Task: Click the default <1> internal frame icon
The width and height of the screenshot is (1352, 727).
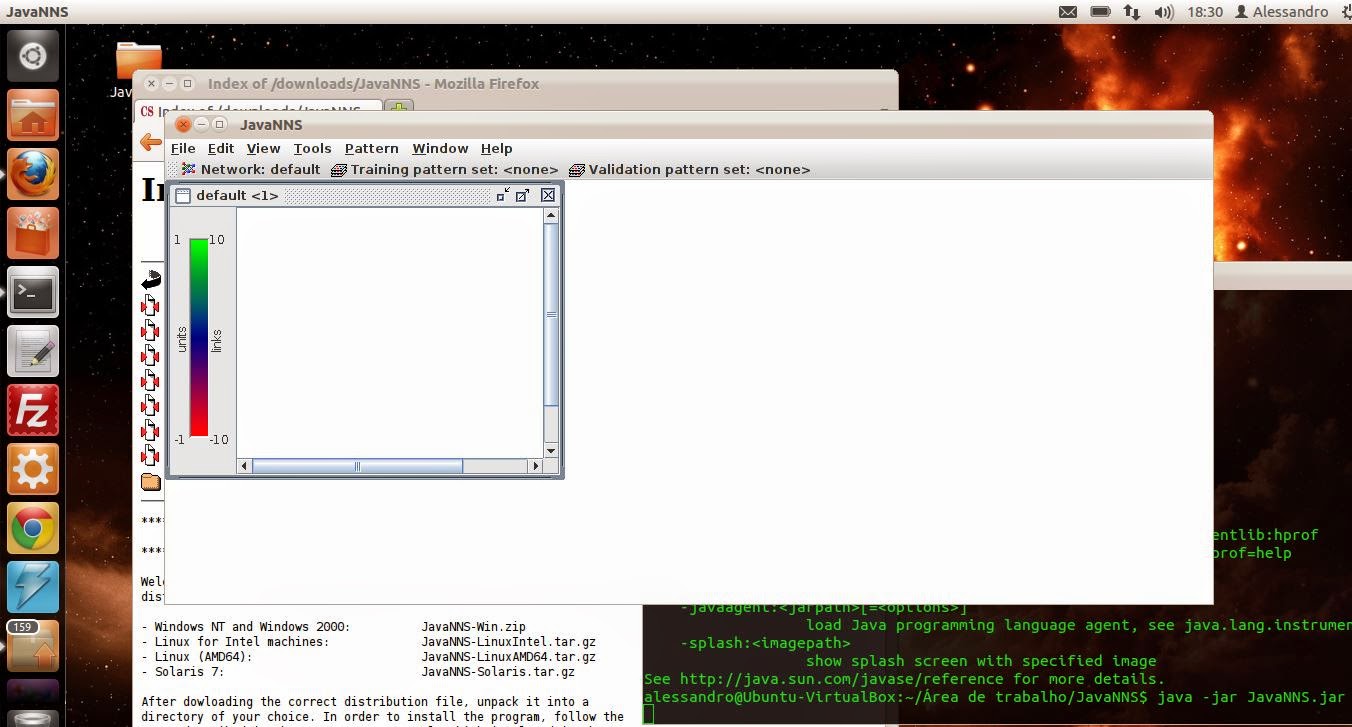Action: 182,196
